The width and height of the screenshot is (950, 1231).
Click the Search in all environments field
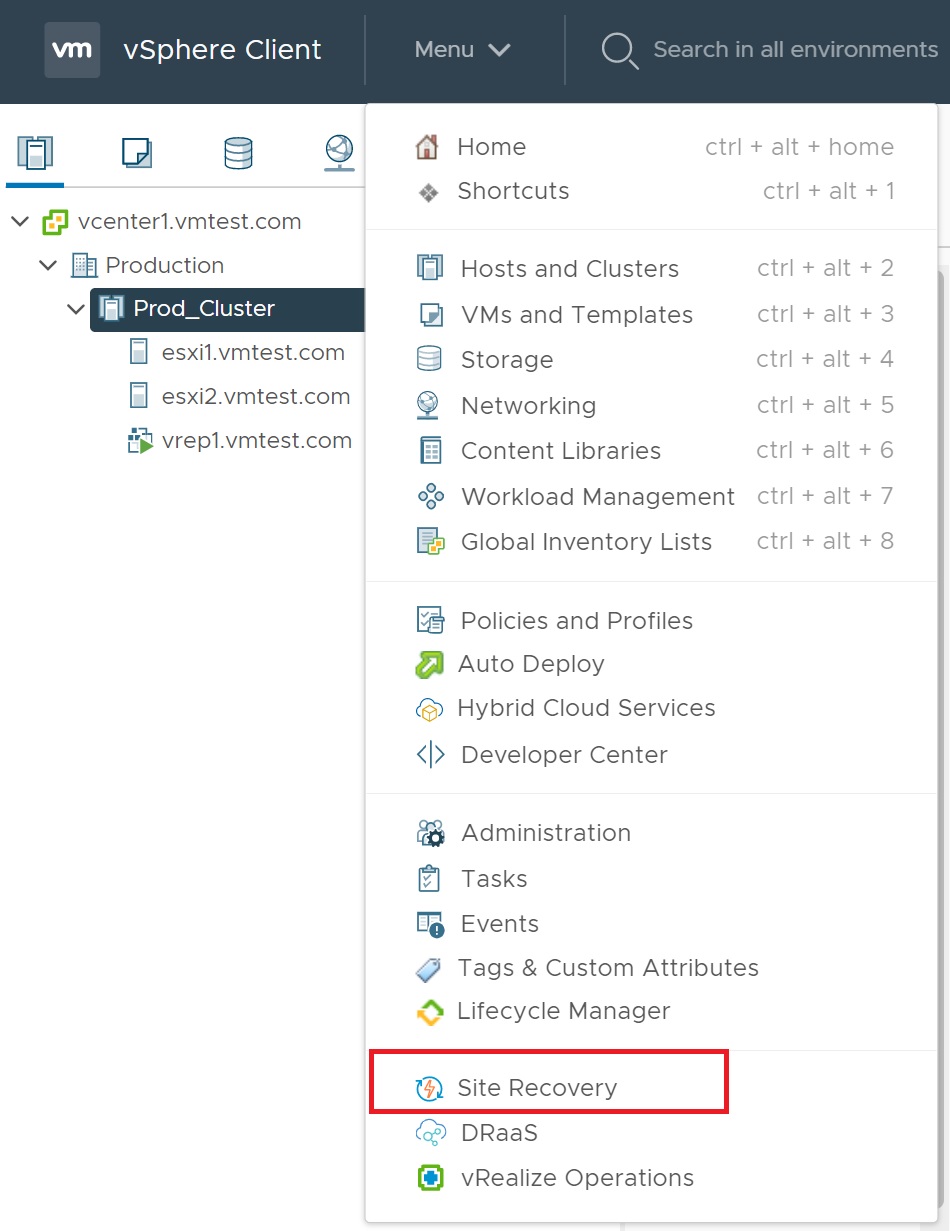795,50
